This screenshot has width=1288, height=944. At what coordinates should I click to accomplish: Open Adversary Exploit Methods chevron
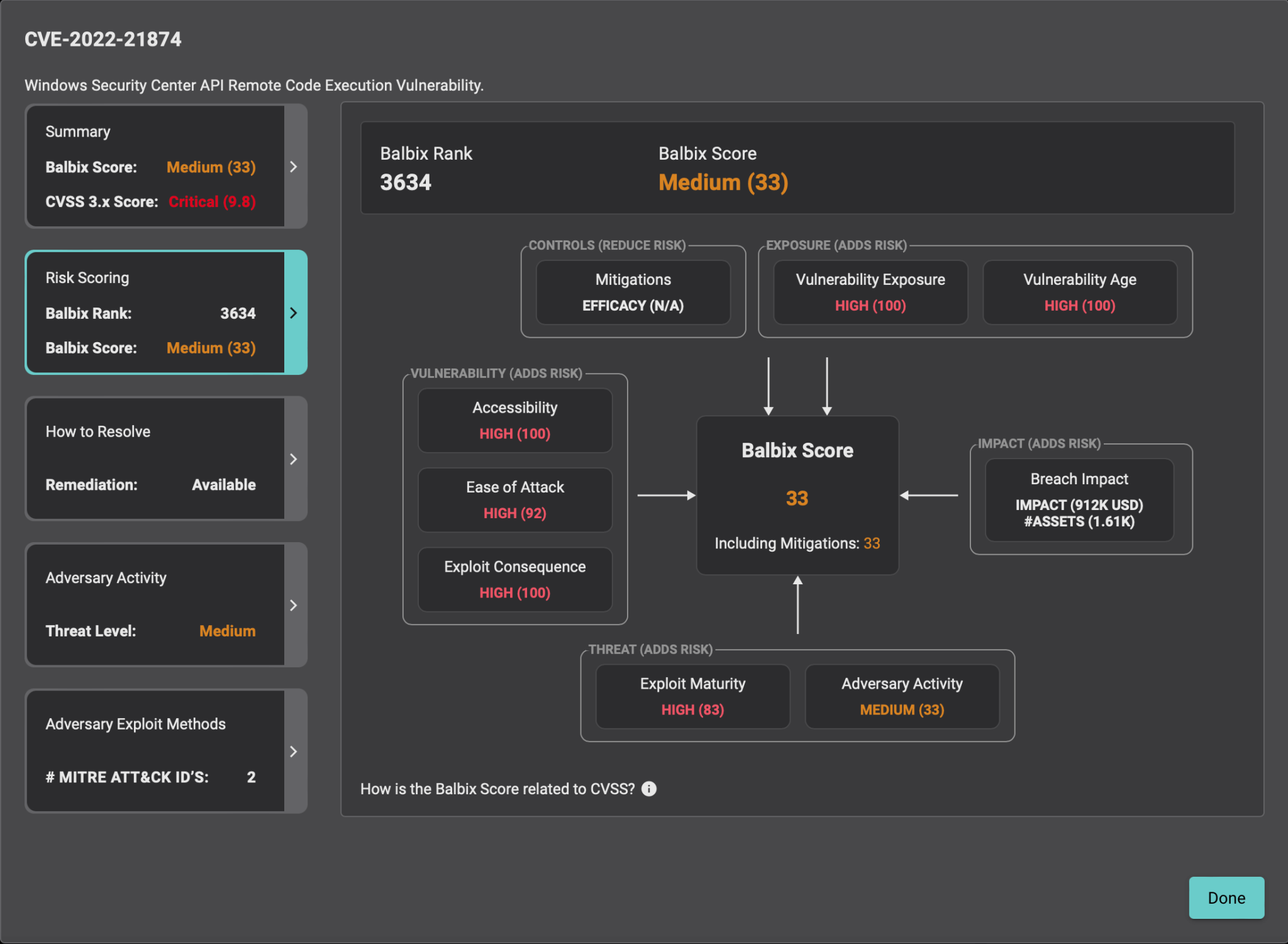(294, 752)
